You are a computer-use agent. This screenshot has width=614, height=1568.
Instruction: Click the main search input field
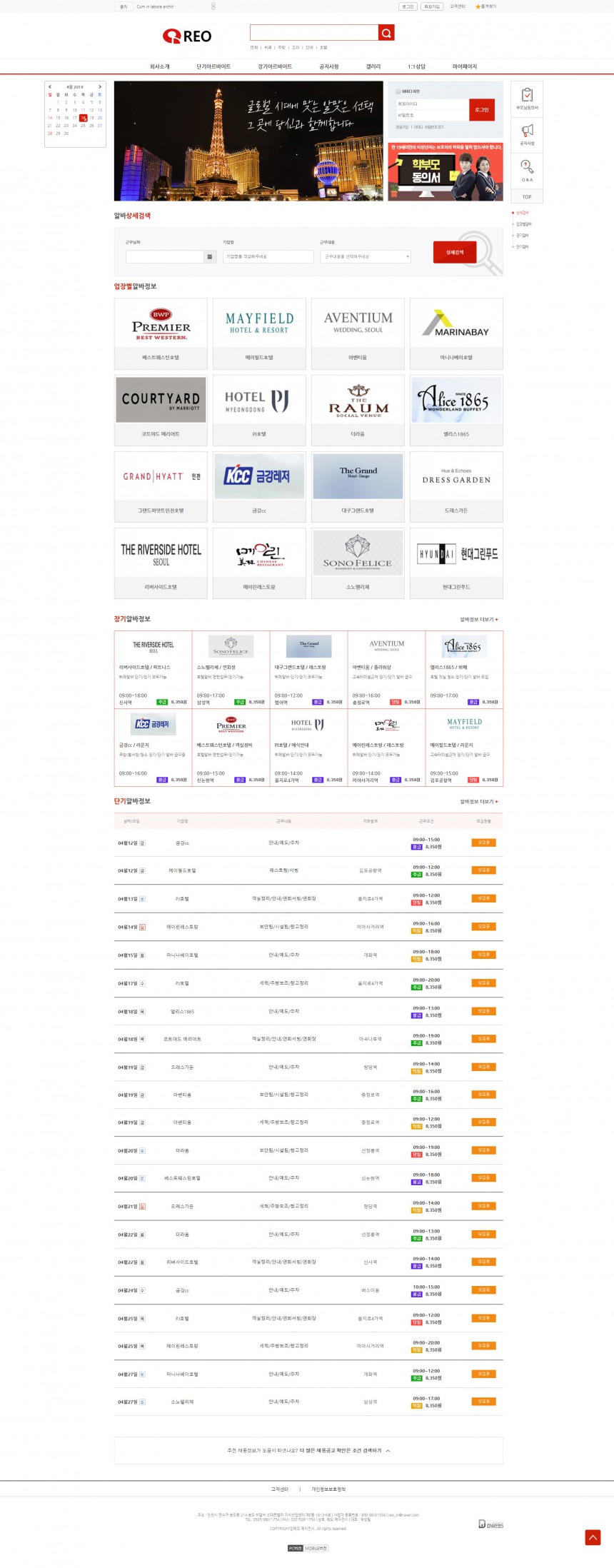coord(314,33)
